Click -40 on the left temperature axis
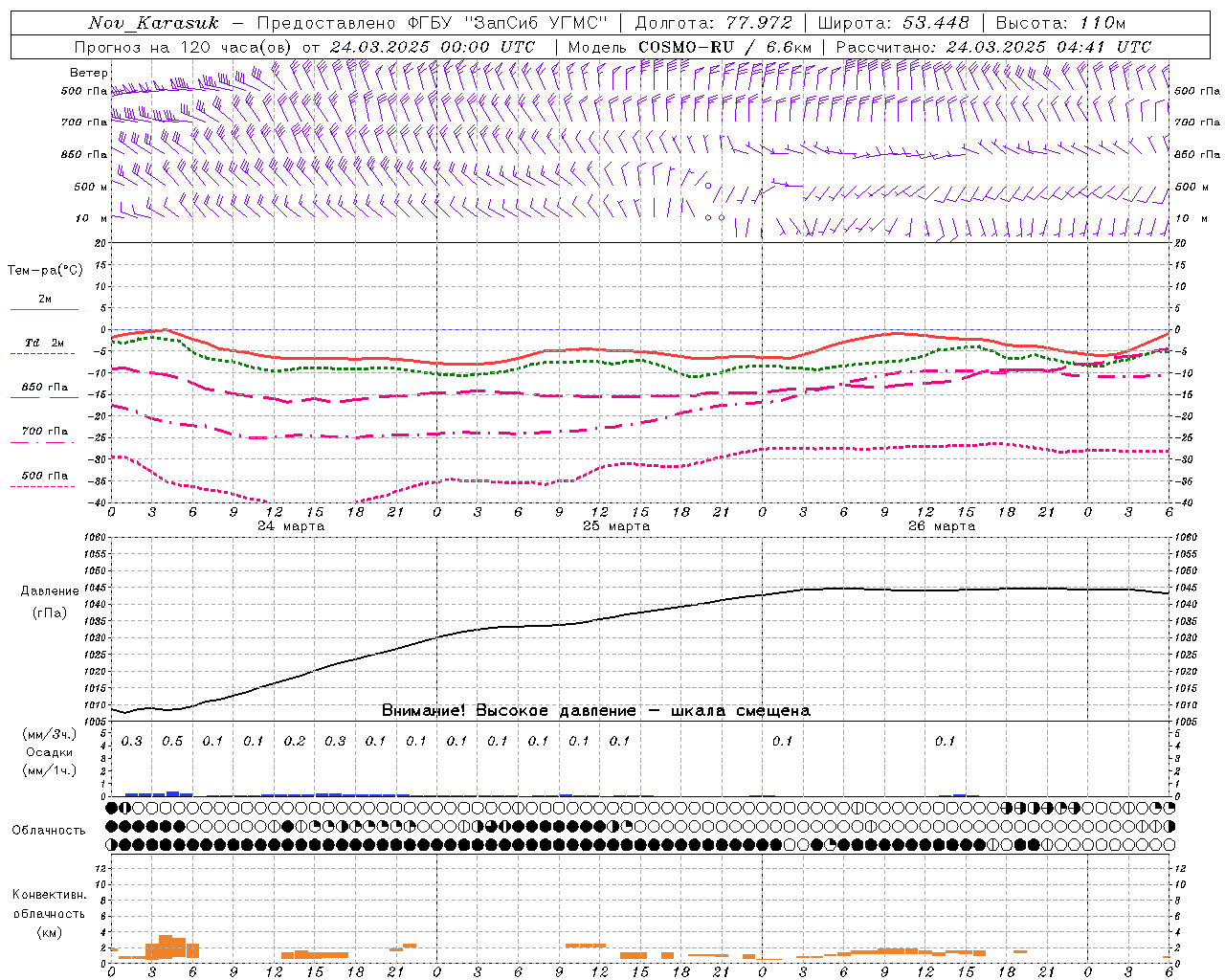This screenshot has width=1225, height=980. 99,503
